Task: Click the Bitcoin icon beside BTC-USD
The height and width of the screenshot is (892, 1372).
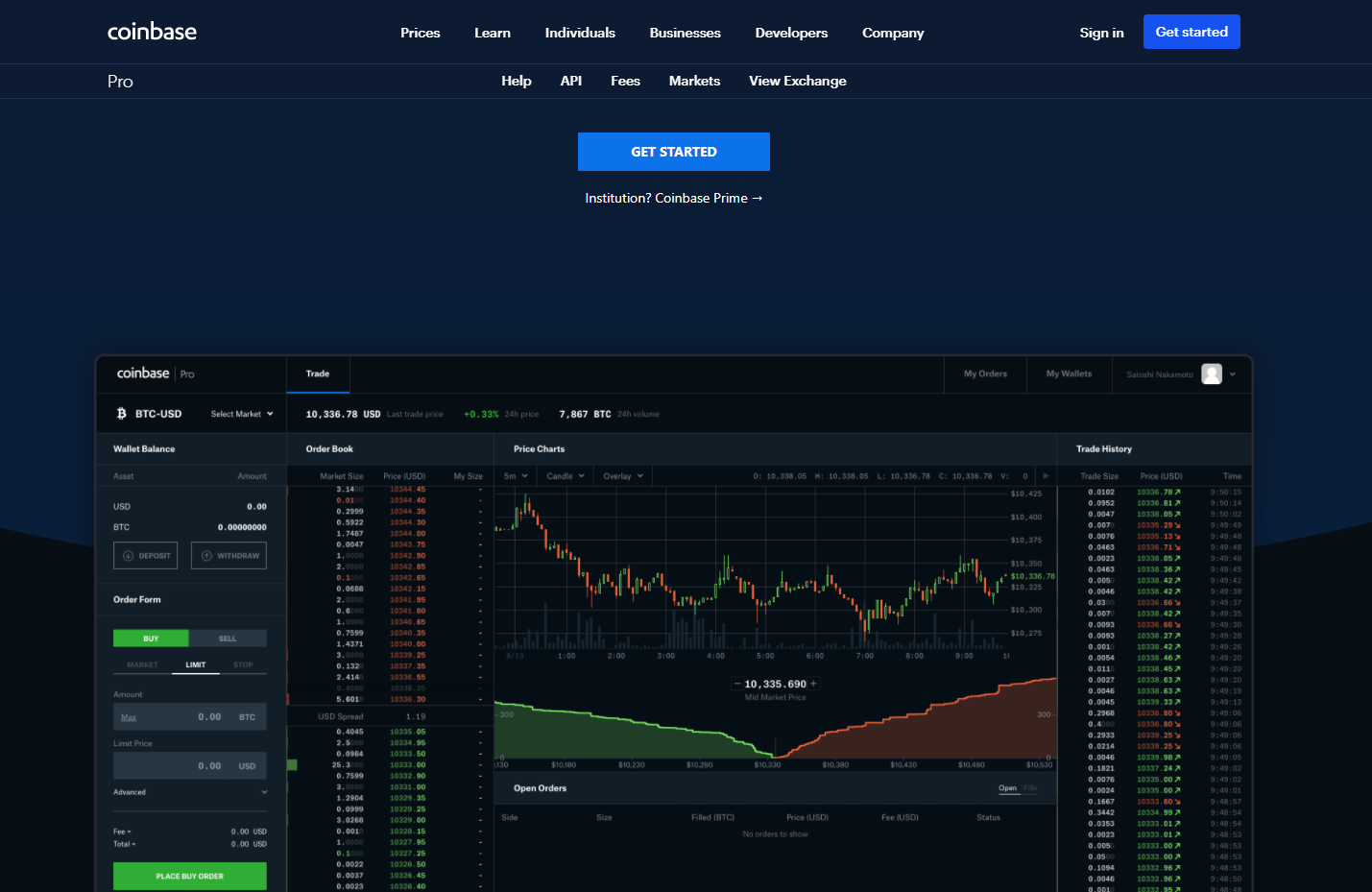Action: pyautogui.click(x=121, y=414)
